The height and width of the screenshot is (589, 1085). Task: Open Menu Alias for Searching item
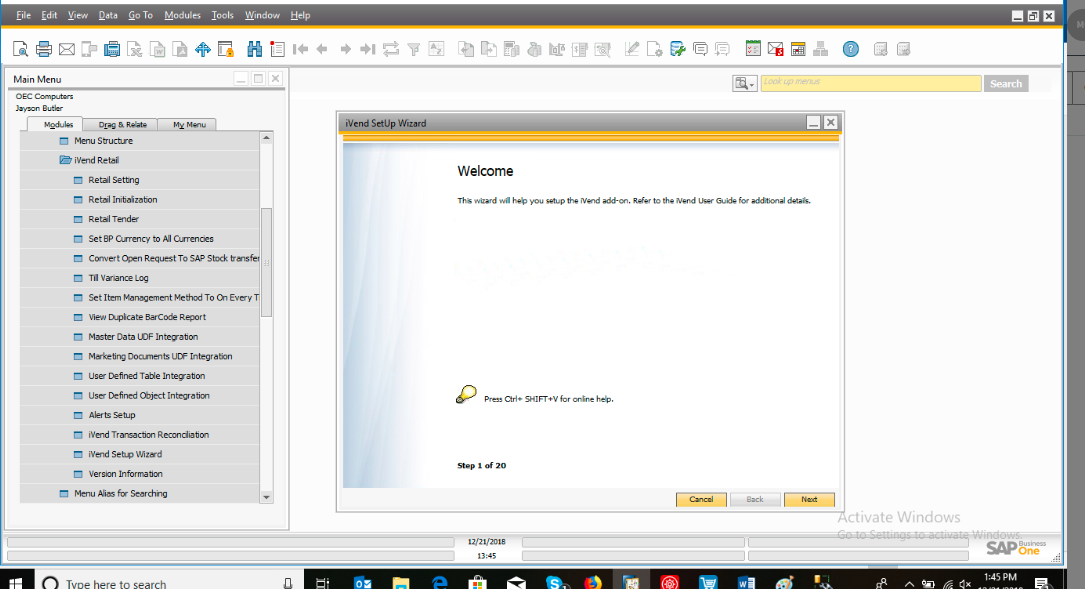tap(120, 493)
